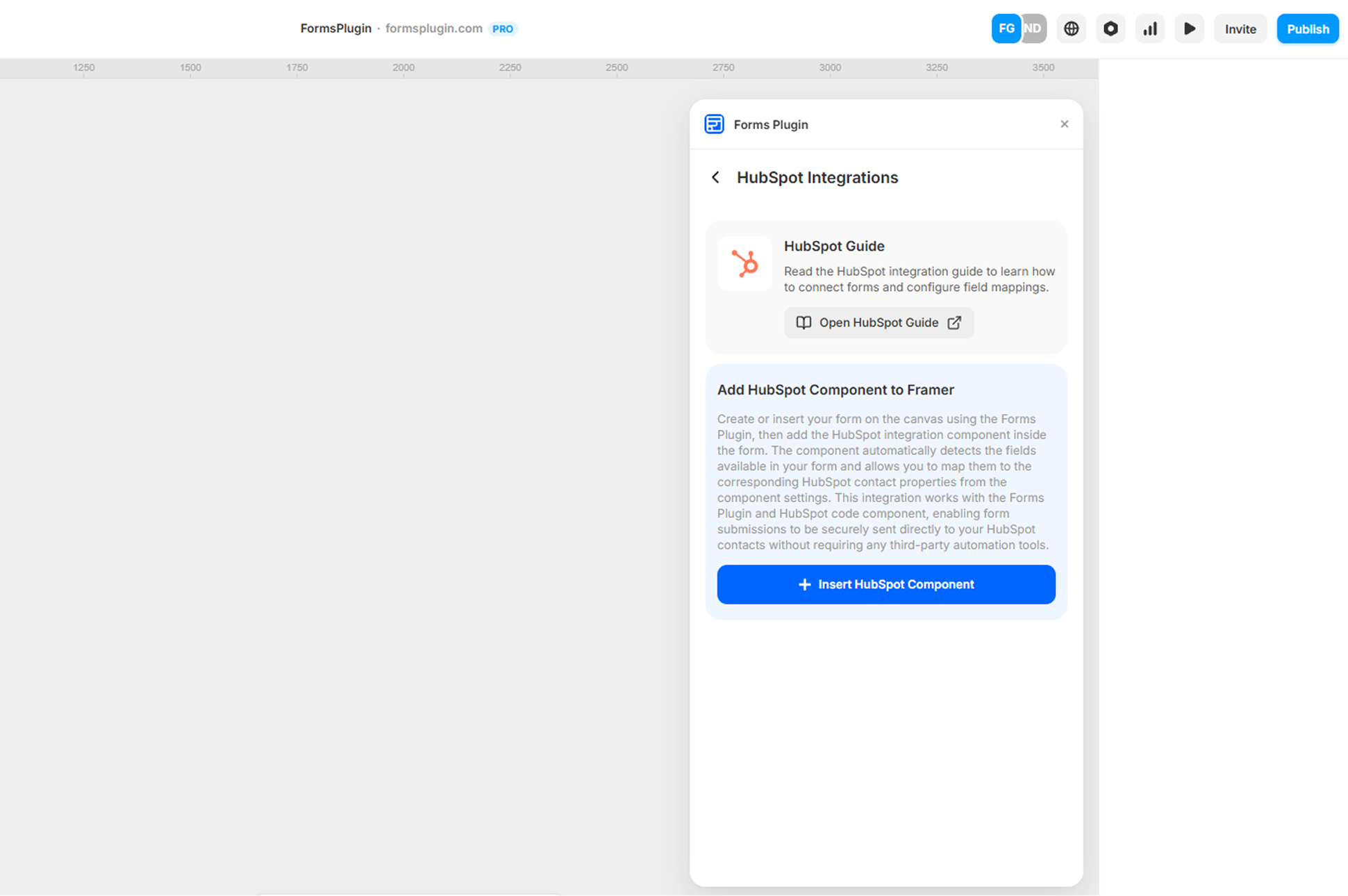Click the plus icon on Insert HubSpot Component
The width and height of the screenshot is (1348, 896).
(x=804, y=584)
